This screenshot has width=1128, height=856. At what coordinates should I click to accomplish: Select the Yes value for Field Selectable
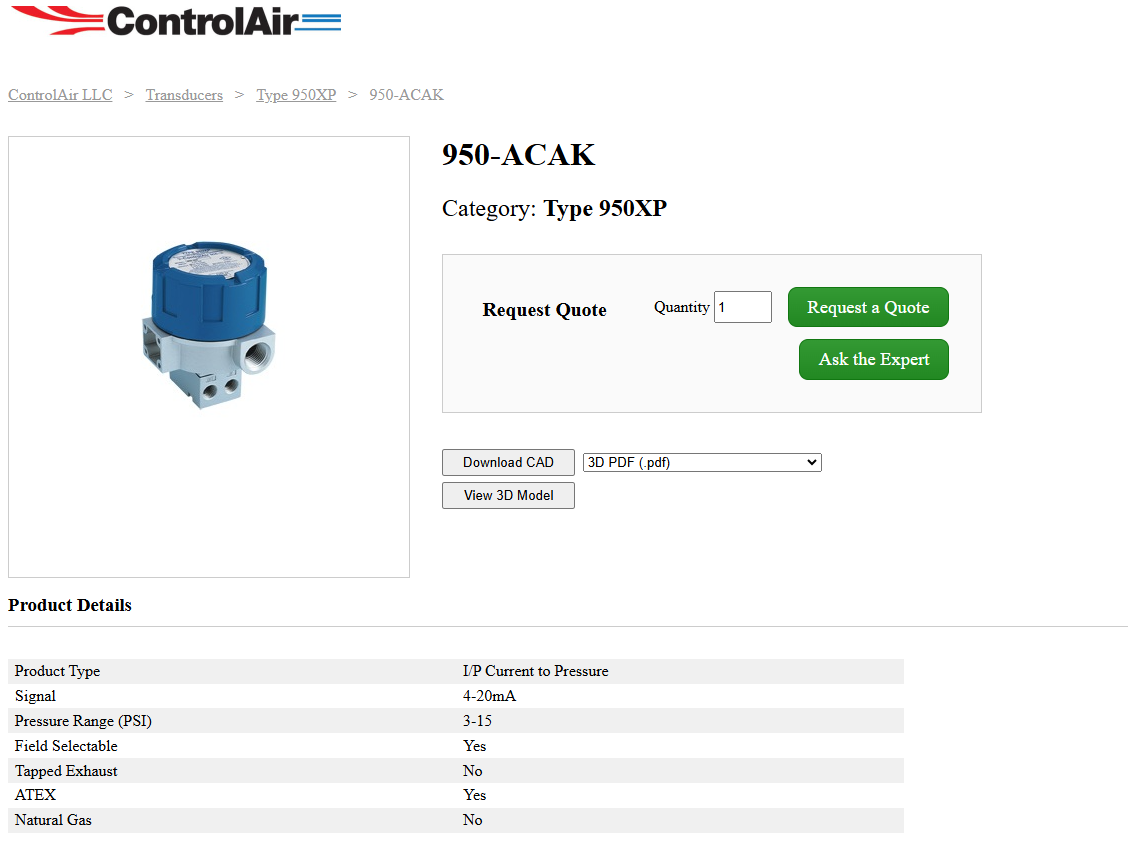pyautogui.click(x=475, y=746)
